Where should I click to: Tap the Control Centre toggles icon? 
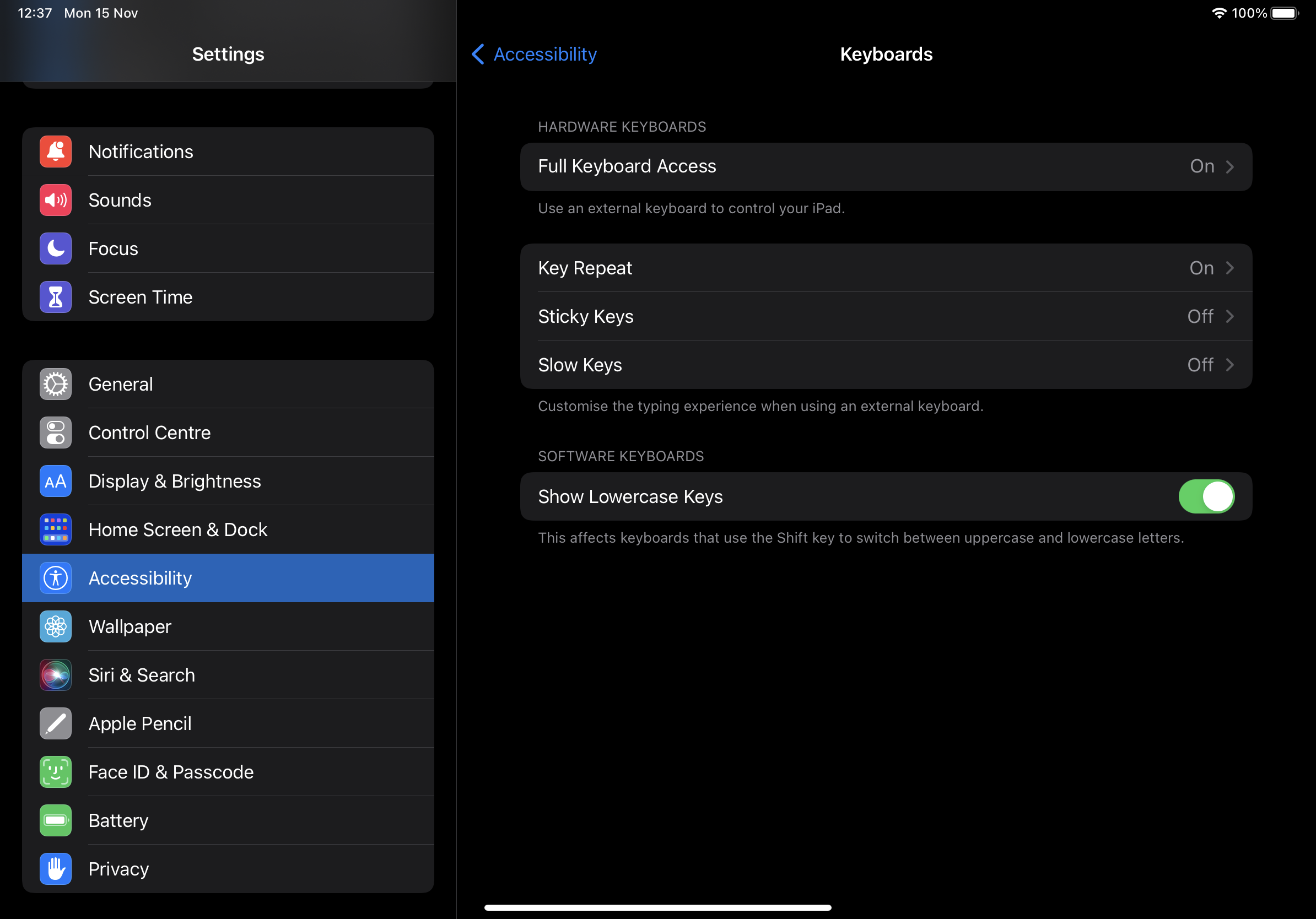(56, 433)
